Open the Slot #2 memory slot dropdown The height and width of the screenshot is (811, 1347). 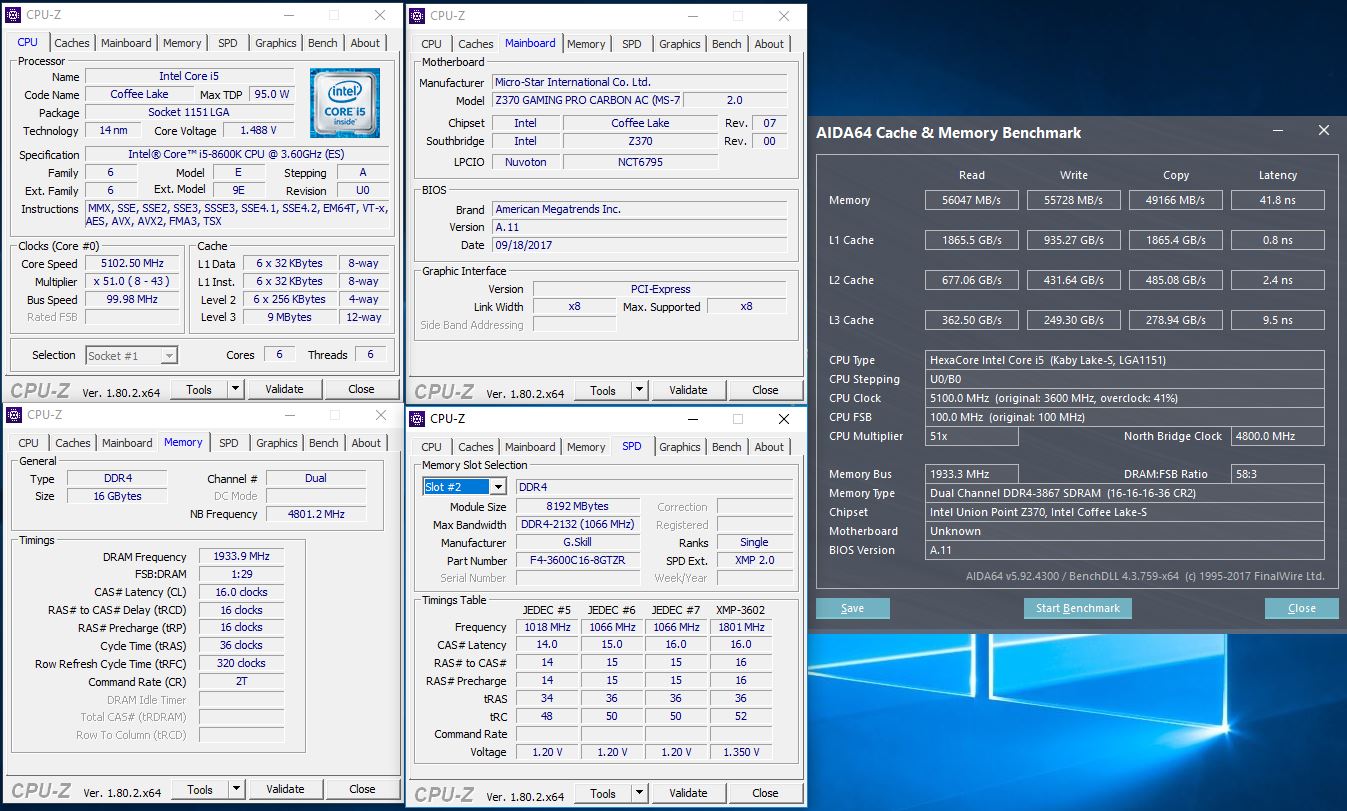(x=497, y=487)
